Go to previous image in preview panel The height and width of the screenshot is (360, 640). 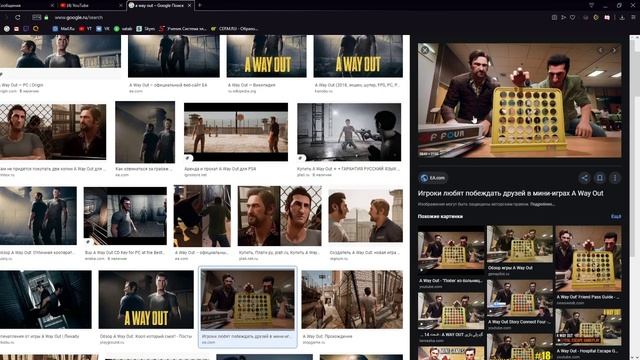[x=600, y=50]
